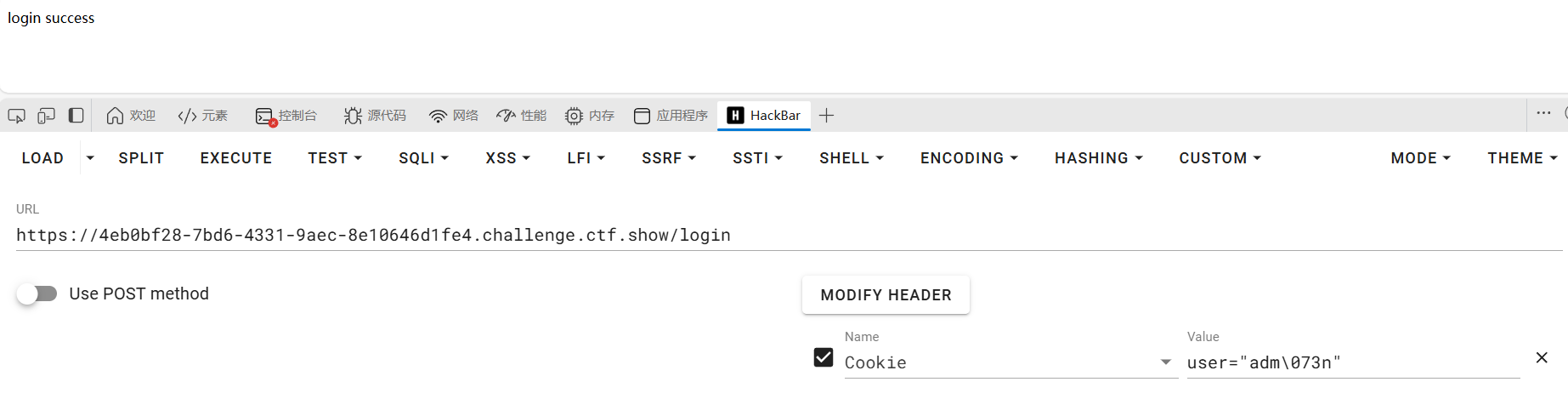The image size is (1568, 399).
Task: Open more DevTools tabs with plus icon
Action: pyautogui.click(x=826, y=116)
